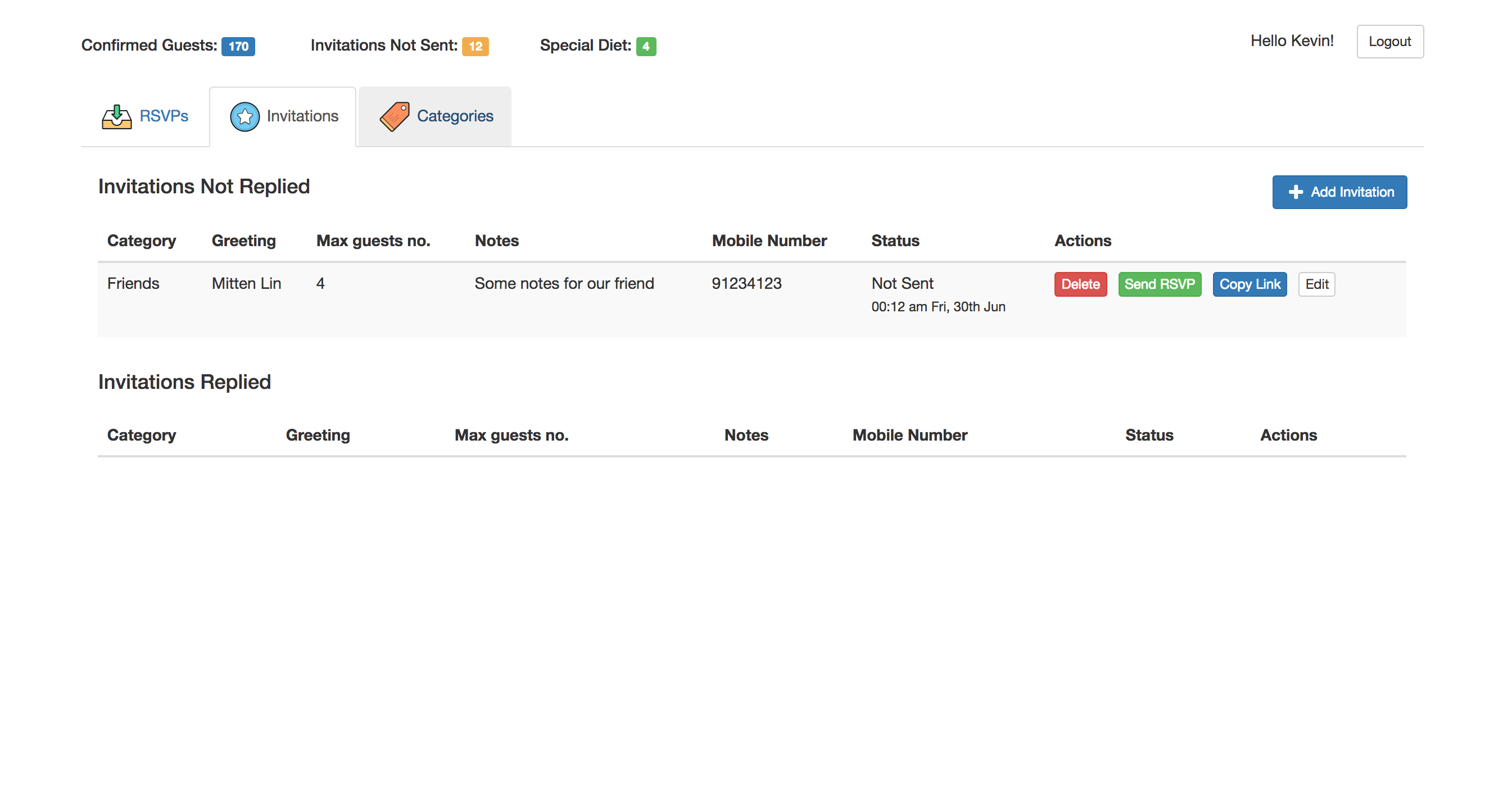Click the Invitations Not Sent 12 badge
This screenshot has height=798, width=1512.
pyautogui.click(x=476, y=46)
